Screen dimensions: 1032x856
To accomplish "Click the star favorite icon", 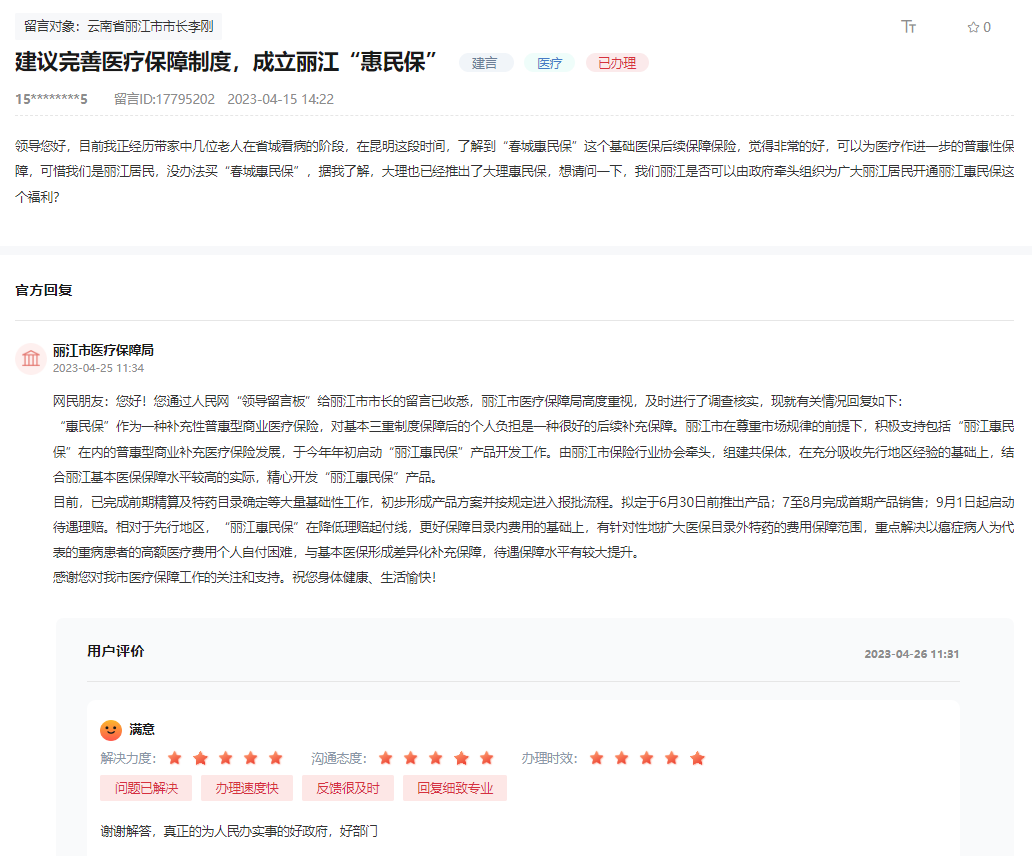I will point(973,27).
